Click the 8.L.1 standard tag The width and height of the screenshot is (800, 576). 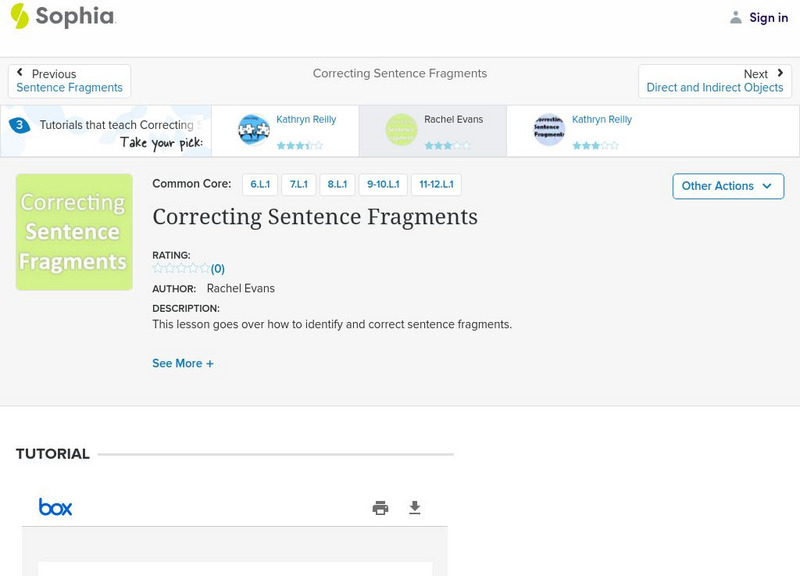pyautogui.click(x=337, y=185)
